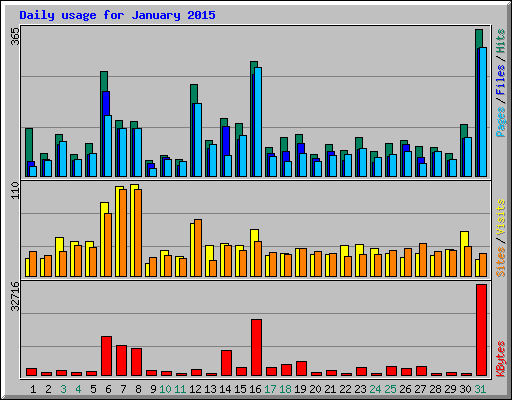Click the orange sites bar for day 12
This screenshot has height=400, width=512.
tap(198, 248)
